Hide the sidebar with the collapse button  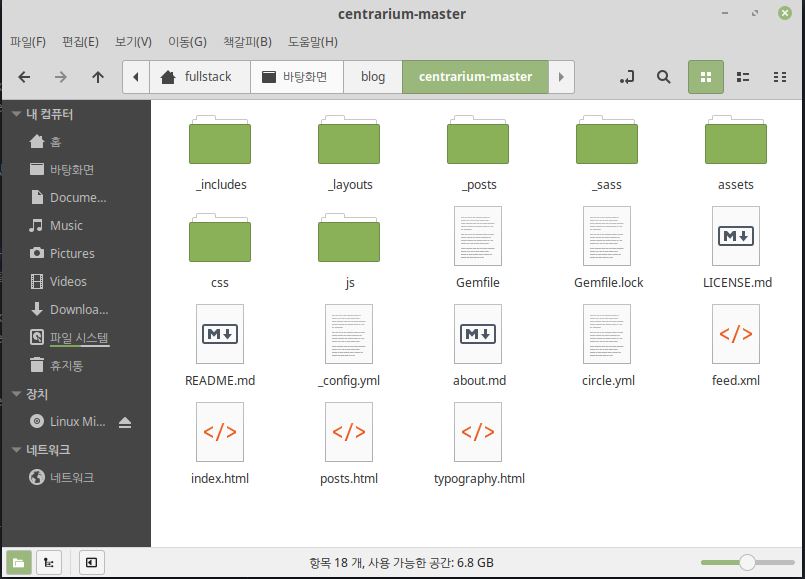tap(91, 563)
